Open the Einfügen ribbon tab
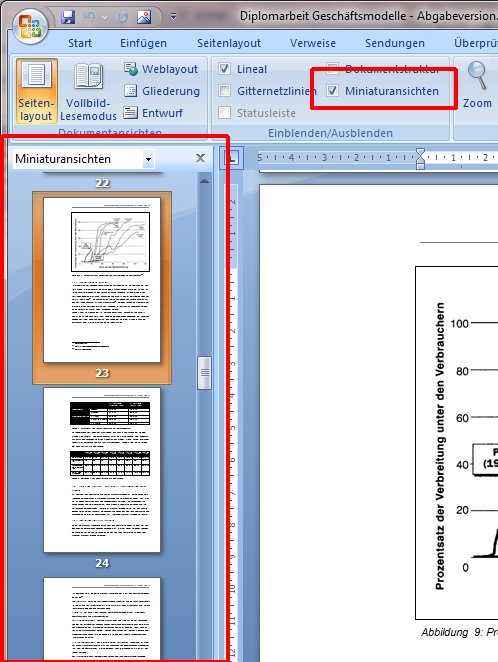 (143, 43)
